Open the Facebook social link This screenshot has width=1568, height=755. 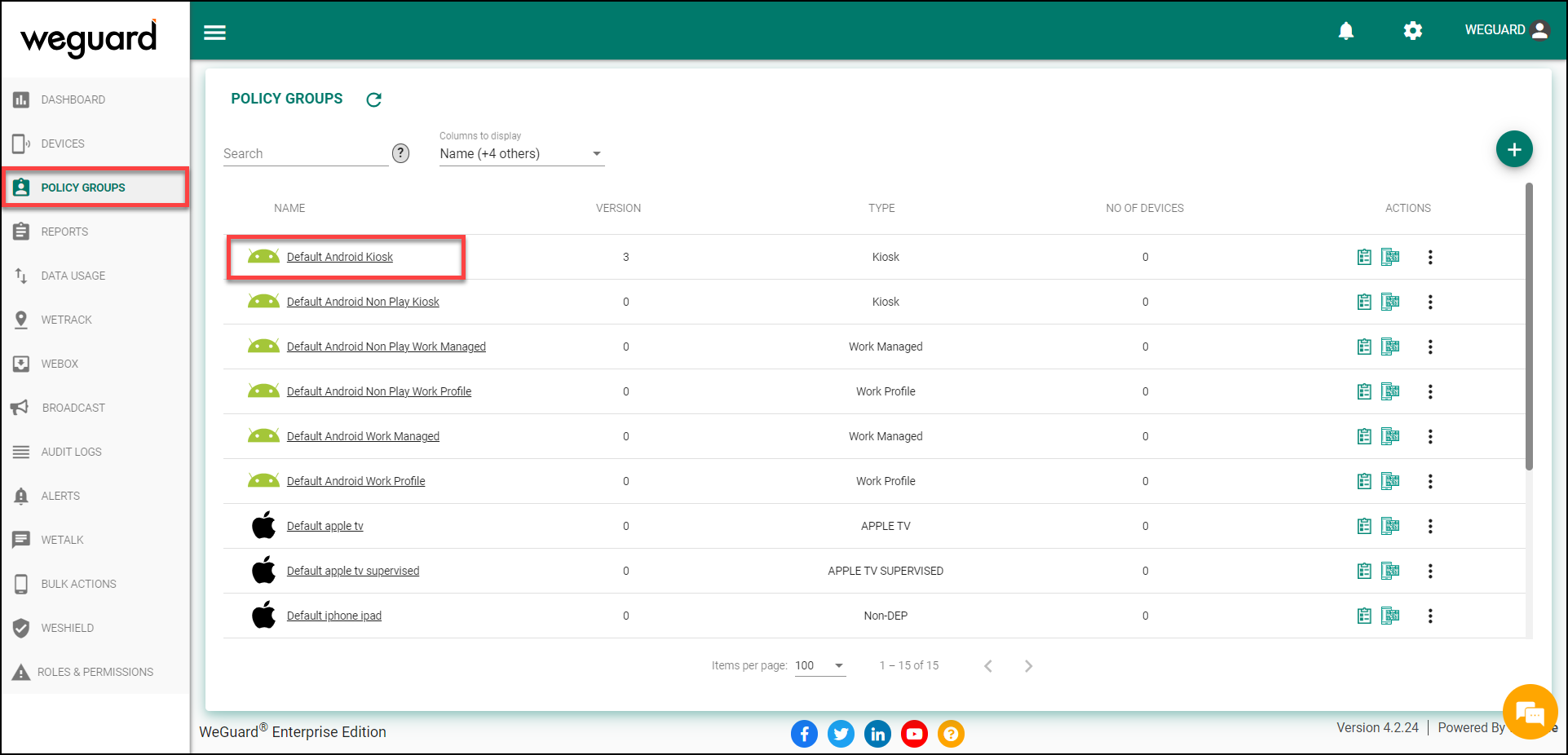click(x=804, y=734)
